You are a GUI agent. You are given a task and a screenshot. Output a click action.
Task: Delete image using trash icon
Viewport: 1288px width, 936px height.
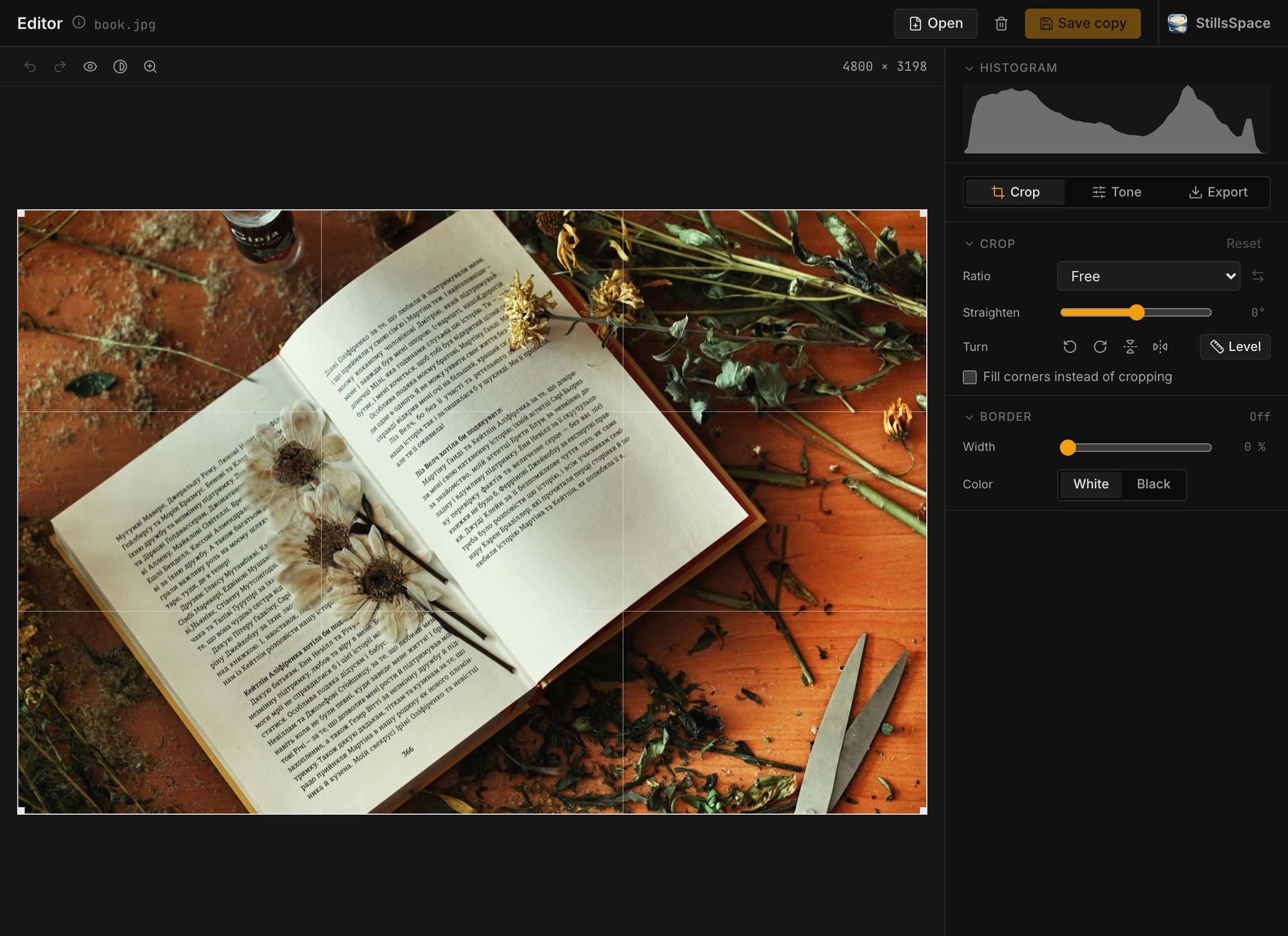[x=1001, y=24]
